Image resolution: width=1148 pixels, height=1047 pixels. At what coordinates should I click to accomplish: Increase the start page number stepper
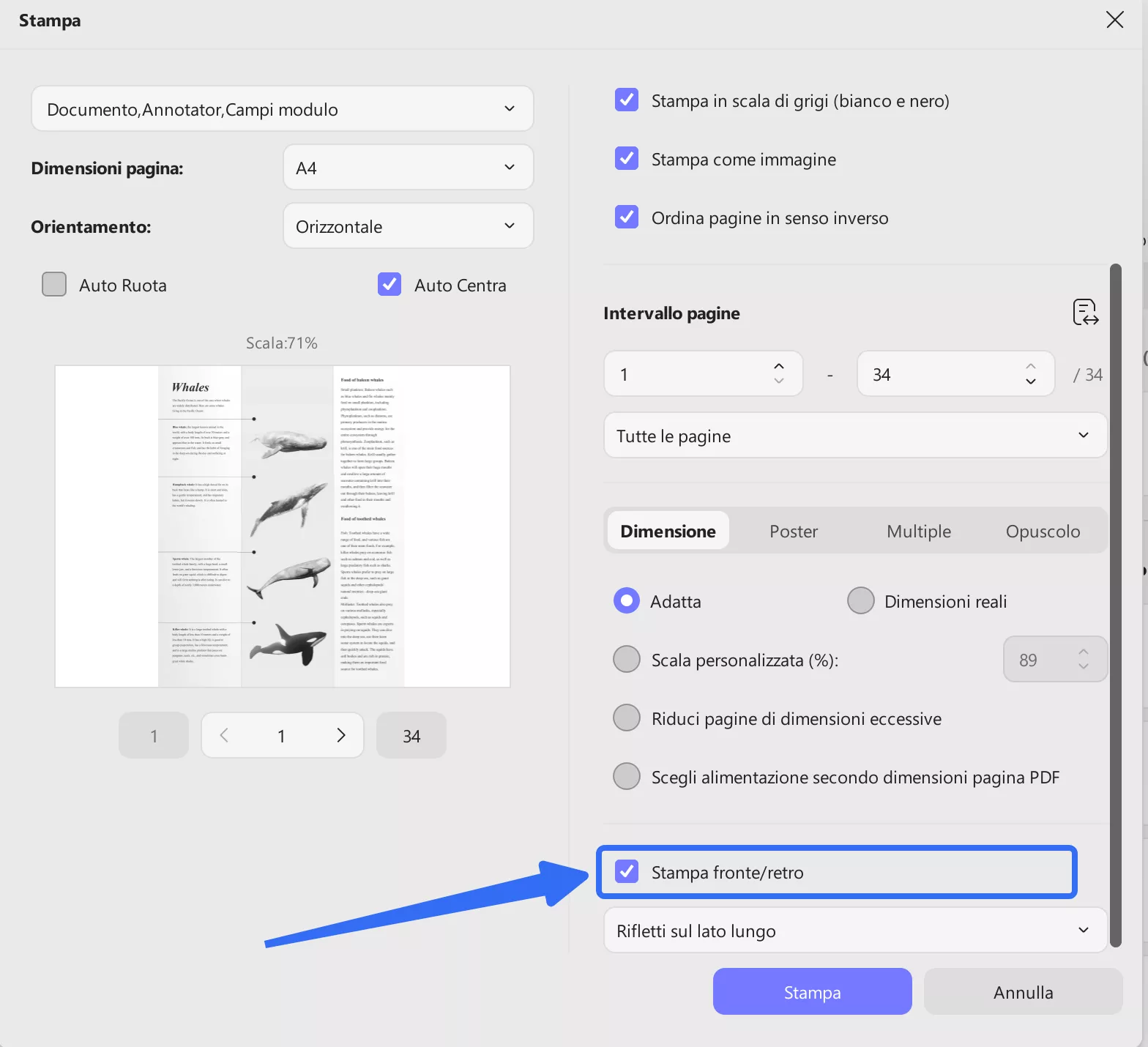tap(779, 367)
